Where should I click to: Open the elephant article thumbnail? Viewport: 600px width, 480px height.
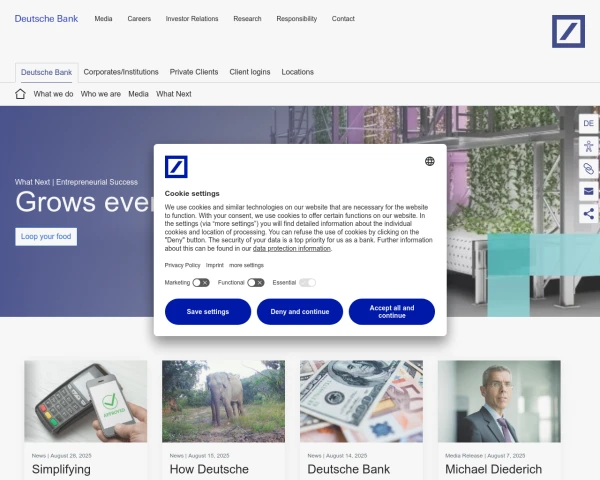pos(223,401)
